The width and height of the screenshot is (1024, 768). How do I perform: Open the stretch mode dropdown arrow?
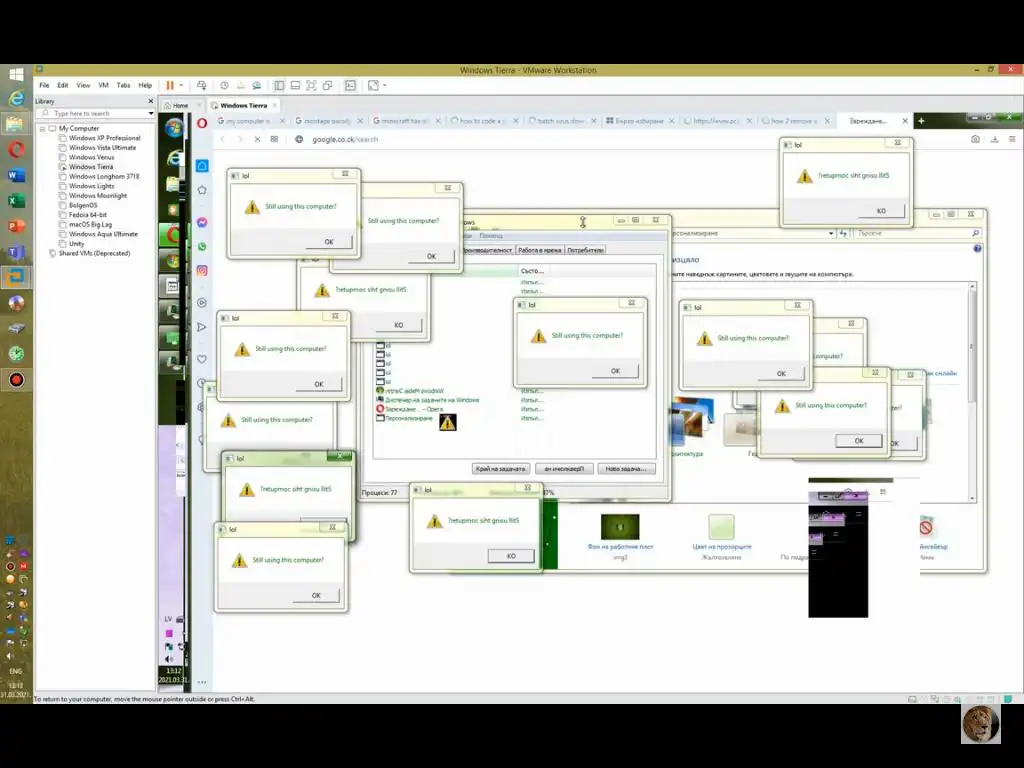coord(385,85)
